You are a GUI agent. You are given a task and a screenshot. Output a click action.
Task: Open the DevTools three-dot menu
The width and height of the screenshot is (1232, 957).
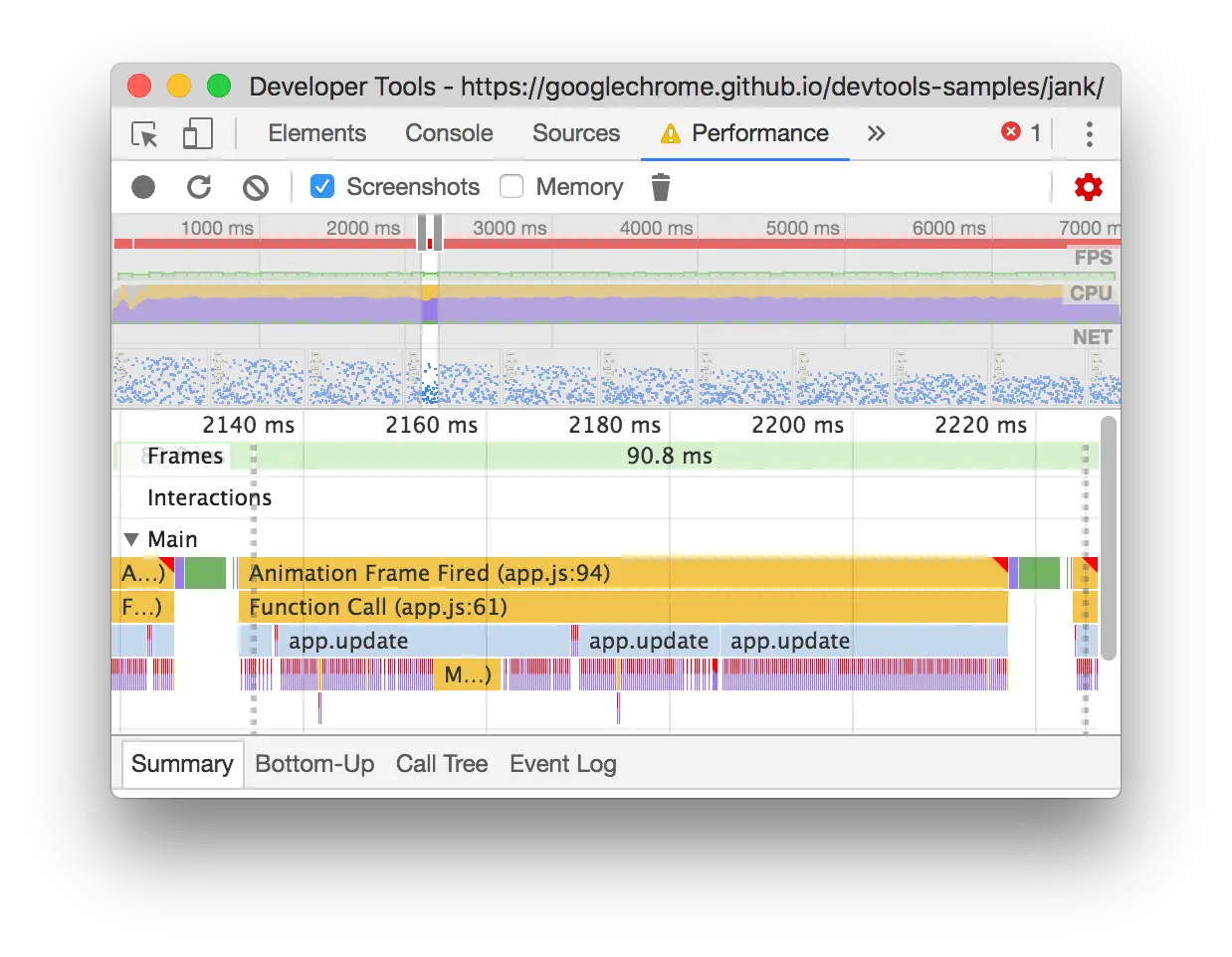(1090, 133)
